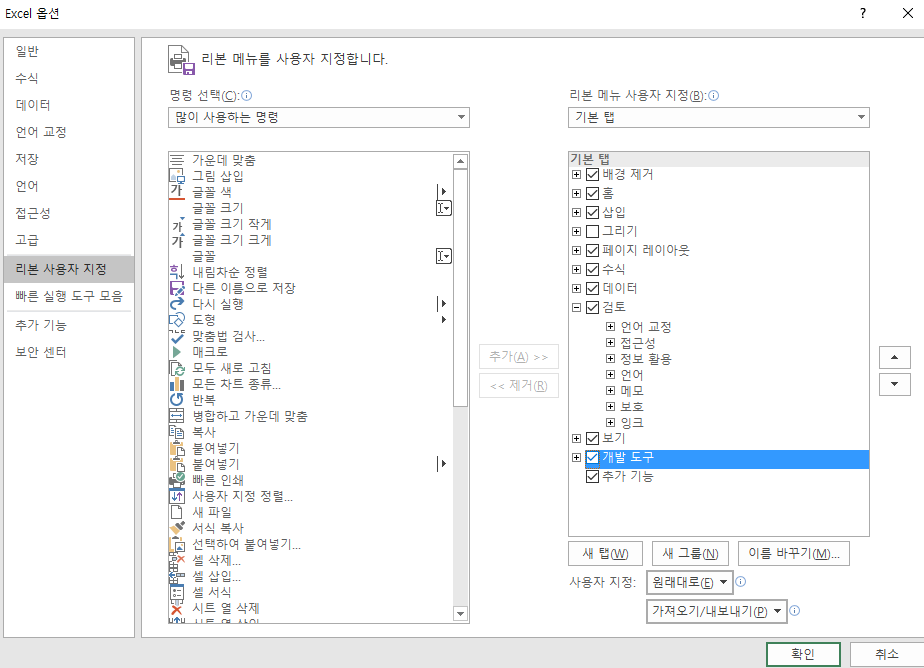Click the 다른 이름으로 저장 icon
924x668 pixels.
click(x=177, y=287)
